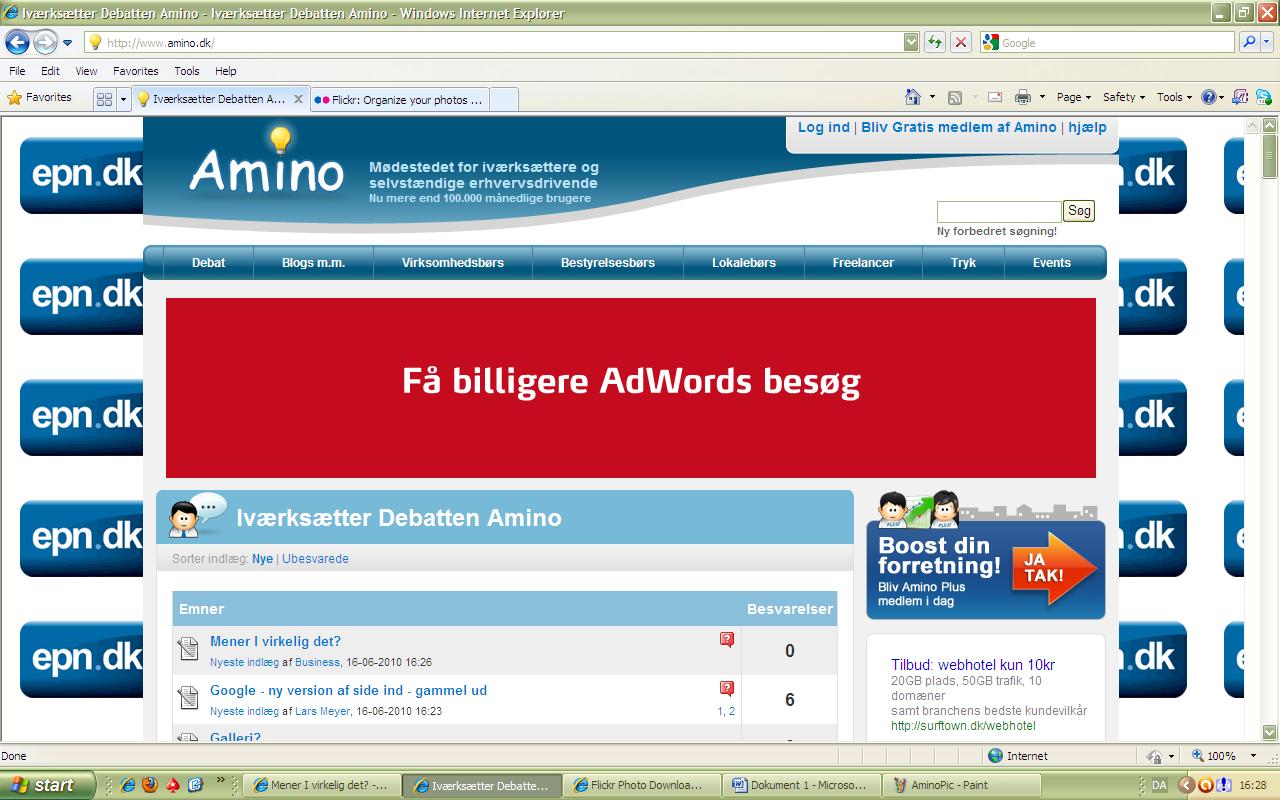Click Firefox icon in the quick launch bar

tap(151, 785)
